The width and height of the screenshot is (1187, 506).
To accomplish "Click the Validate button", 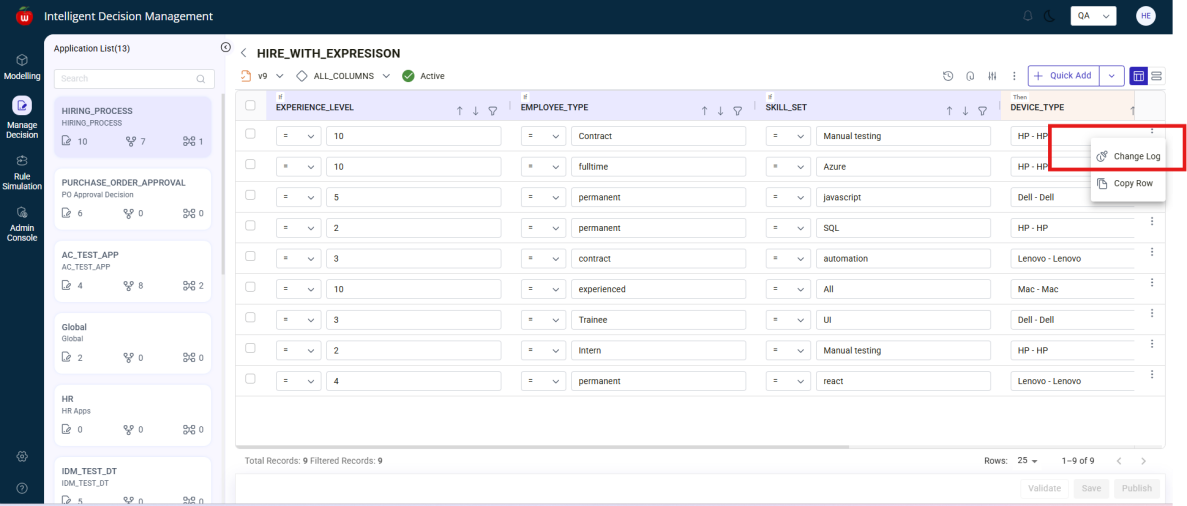I will (x=1045, y=489).
